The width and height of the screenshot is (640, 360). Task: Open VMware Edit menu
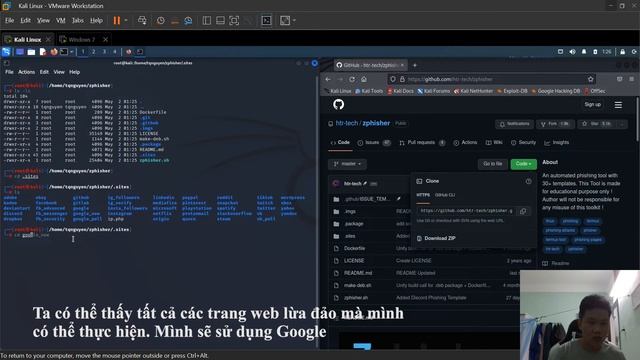click(25, 20)
